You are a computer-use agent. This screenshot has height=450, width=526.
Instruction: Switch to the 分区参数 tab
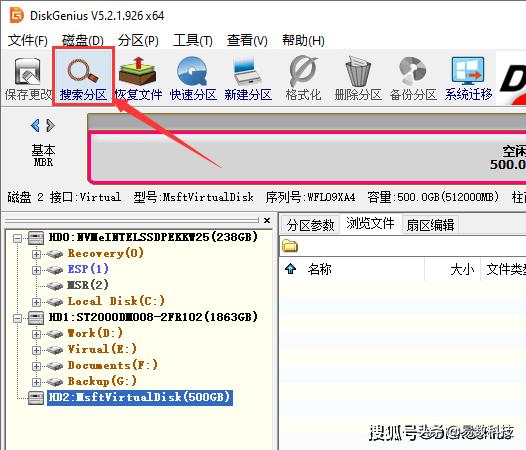tap(310, 225)
